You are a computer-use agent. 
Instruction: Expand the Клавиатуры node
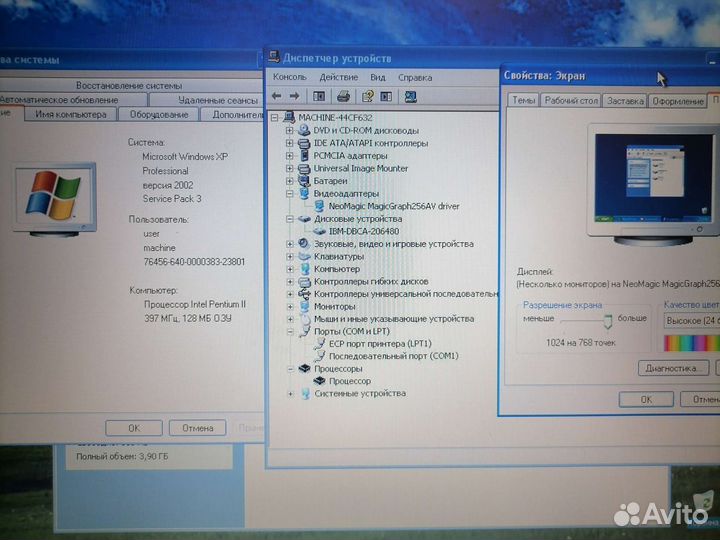[x=290, y=256]
